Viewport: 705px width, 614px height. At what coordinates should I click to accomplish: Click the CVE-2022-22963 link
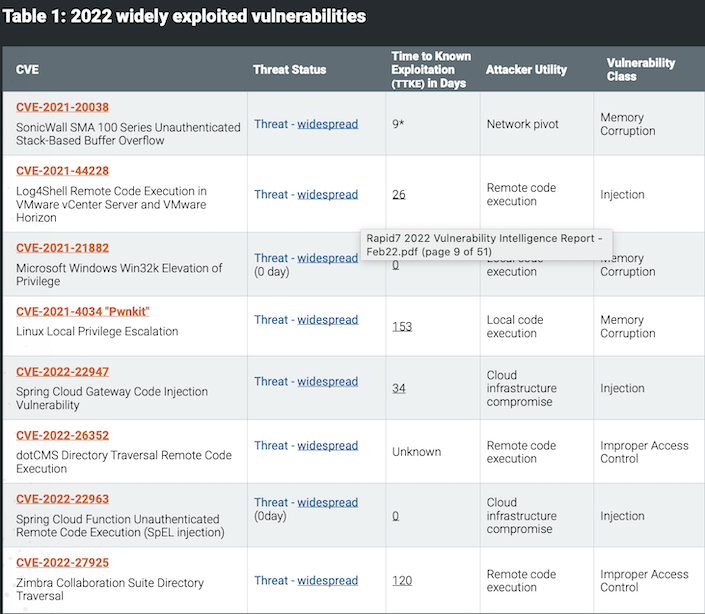click(62, 499)
